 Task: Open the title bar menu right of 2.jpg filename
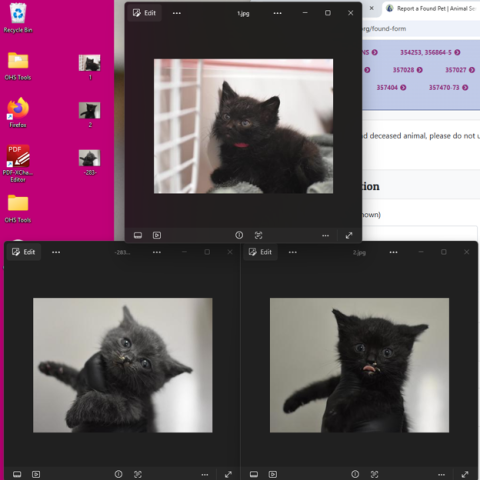pyautogui.click(x=393, y=252)
